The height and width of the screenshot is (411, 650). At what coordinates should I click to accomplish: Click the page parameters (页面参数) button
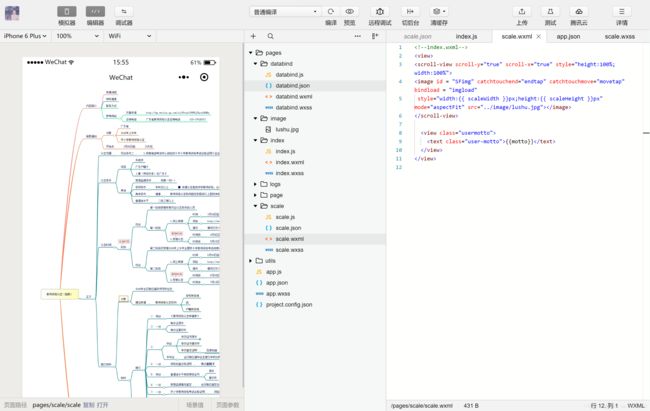[x=228, y=405]
